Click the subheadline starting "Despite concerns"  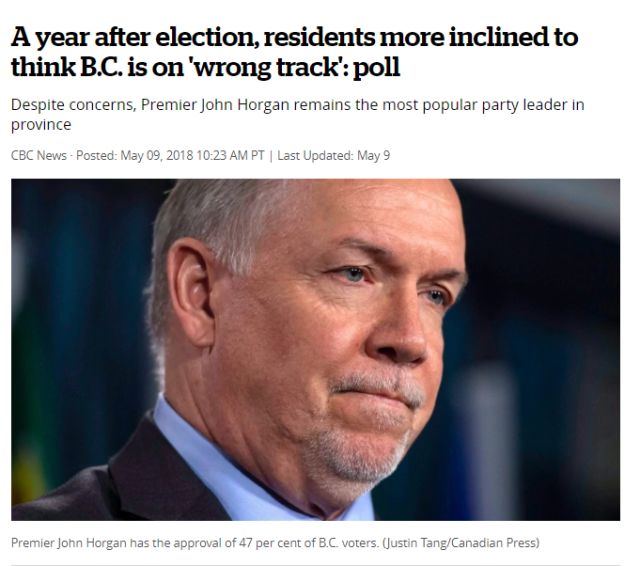(298, 114)
